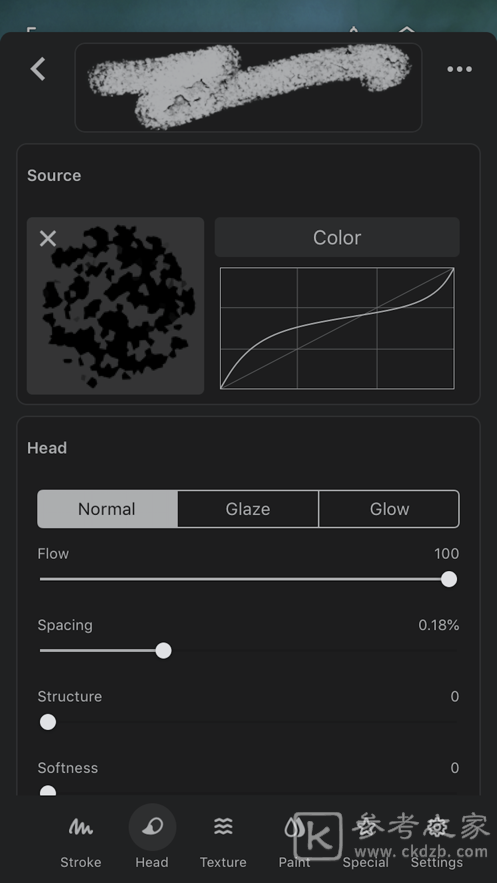
Task: Switch head mode to Glaze
Action: [x=248, y=509]
